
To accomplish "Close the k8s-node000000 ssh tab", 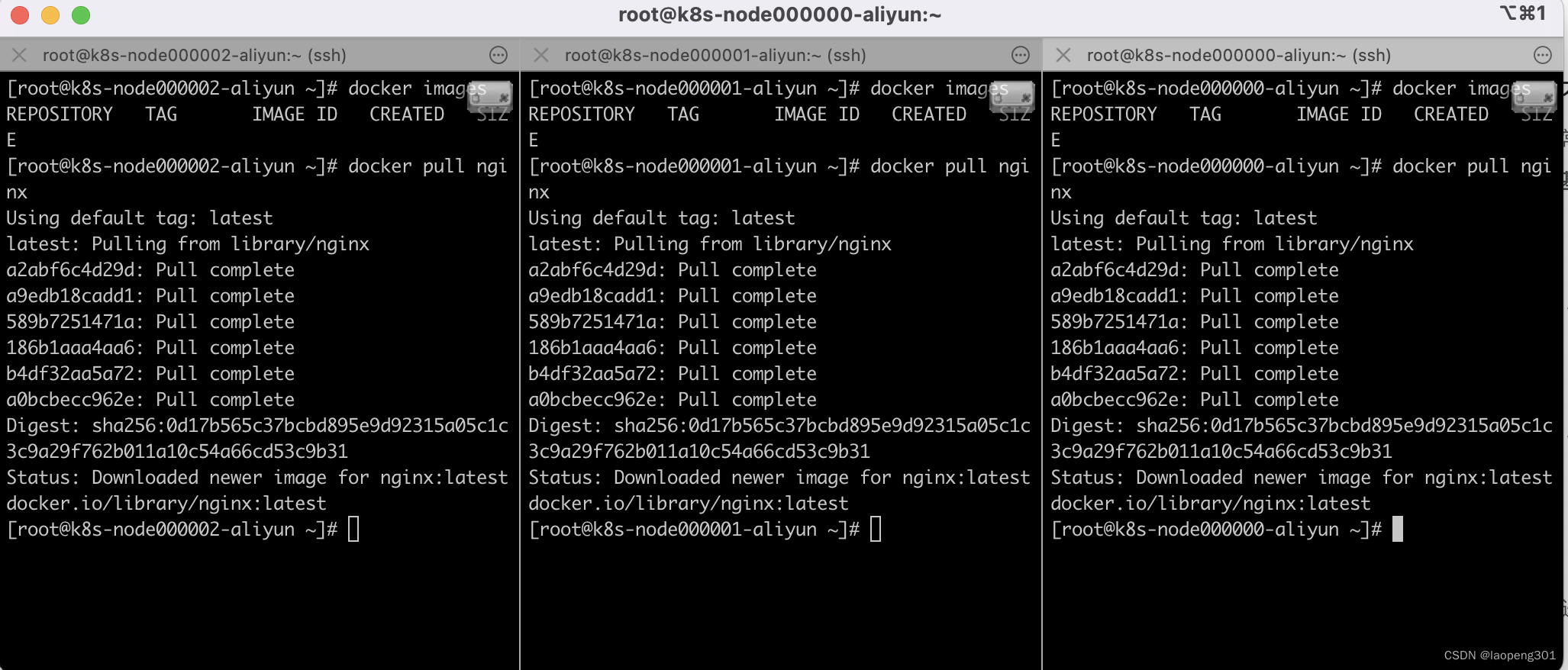I will [1063, 55].
